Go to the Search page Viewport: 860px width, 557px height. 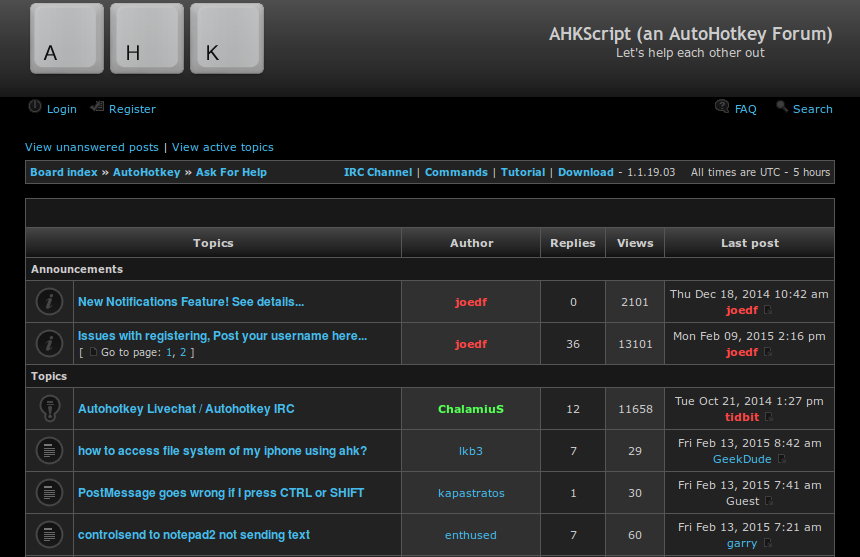click(x=812, y=109)
